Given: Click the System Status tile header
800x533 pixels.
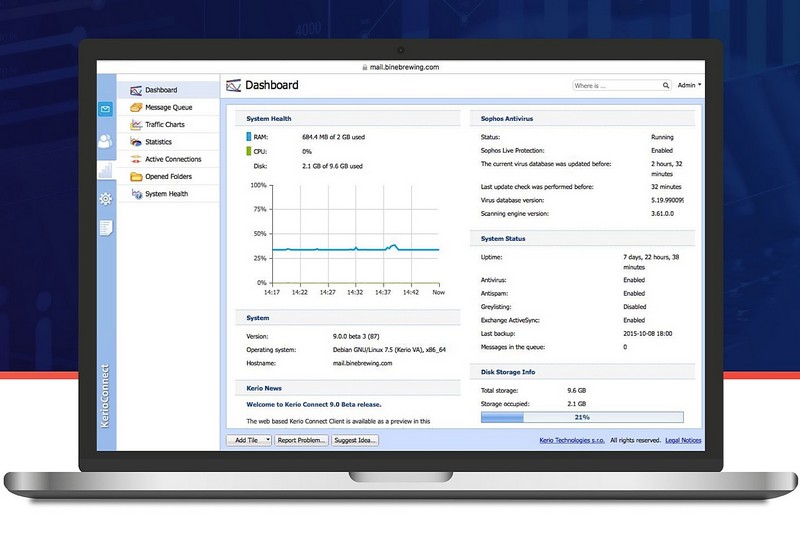Looking at the screenshot, I should point(582,238).
